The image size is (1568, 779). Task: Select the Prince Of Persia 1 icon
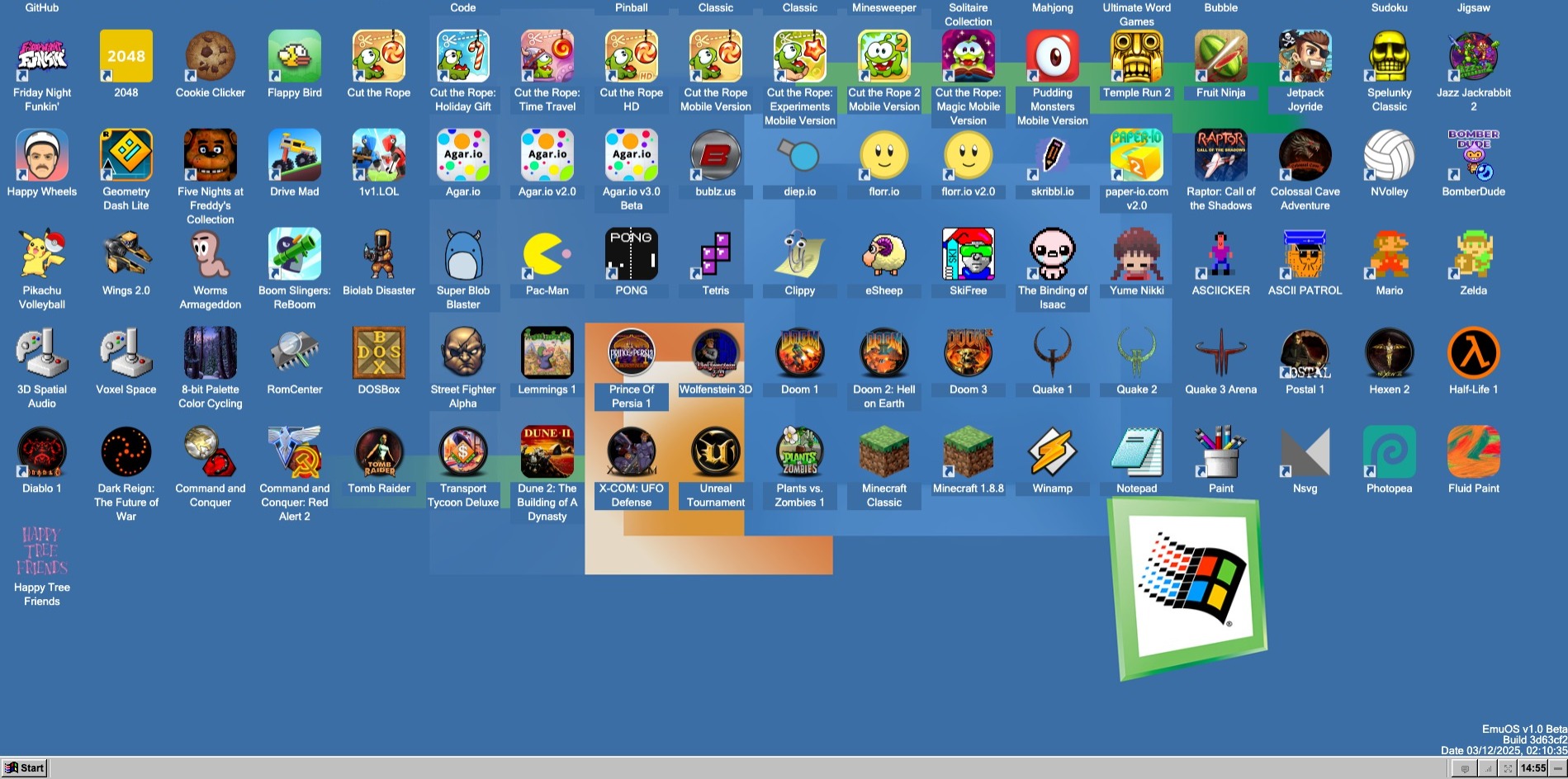(x=632, y=353)
